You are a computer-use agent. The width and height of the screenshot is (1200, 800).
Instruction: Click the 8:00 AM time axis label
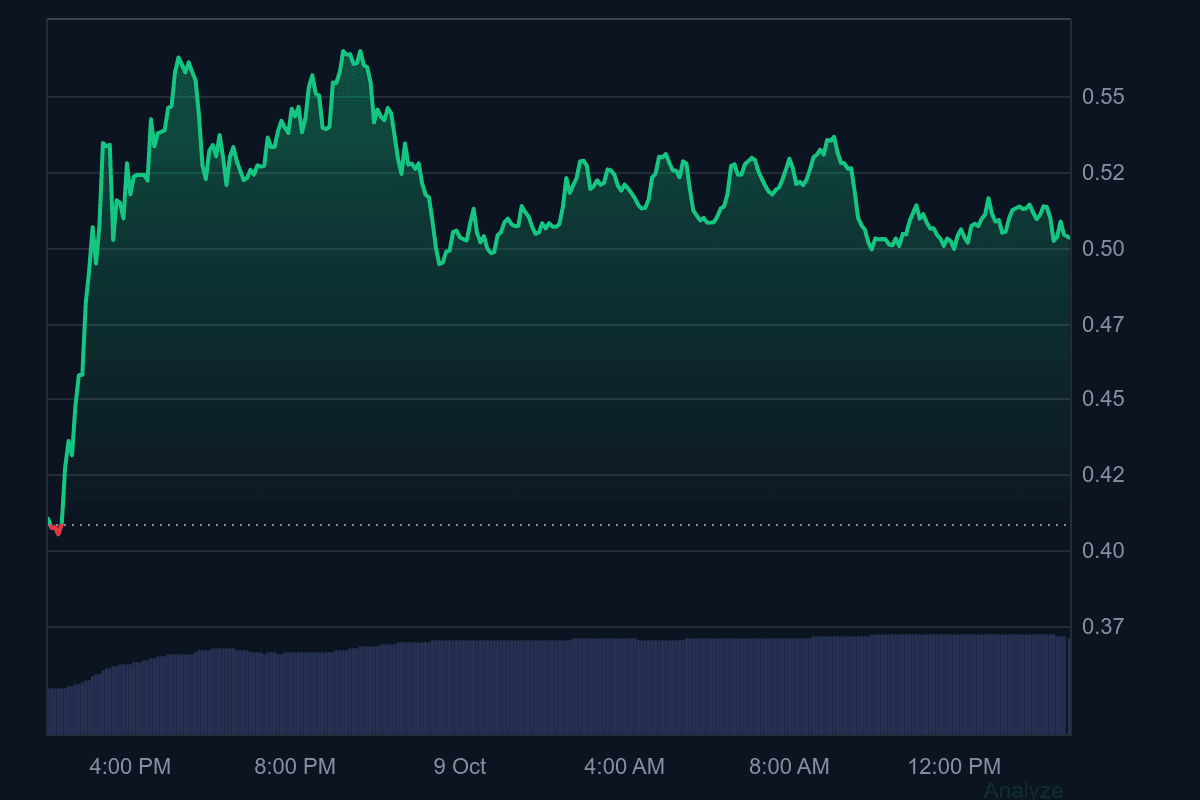click(x=789, y=767)
